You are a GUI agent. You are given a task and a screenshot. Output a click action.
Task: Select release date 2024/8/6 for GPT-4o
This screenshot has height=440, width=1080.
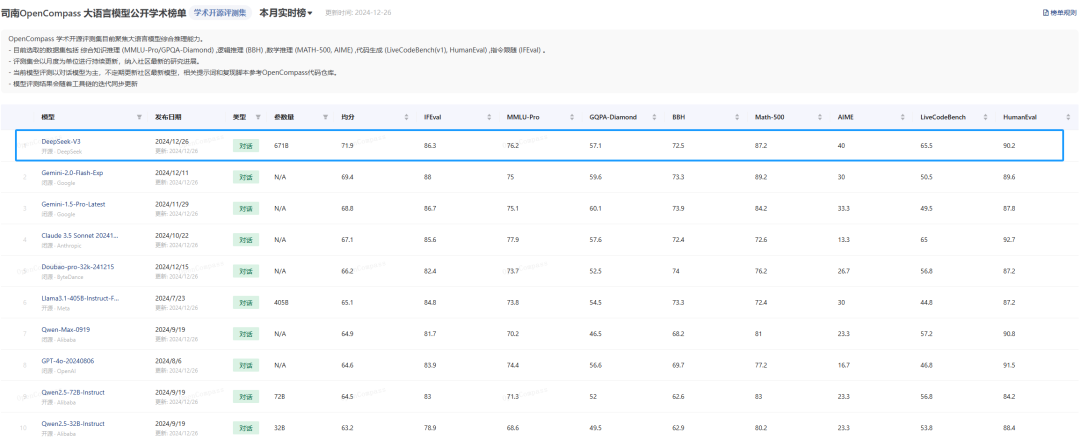click(166, 361)
